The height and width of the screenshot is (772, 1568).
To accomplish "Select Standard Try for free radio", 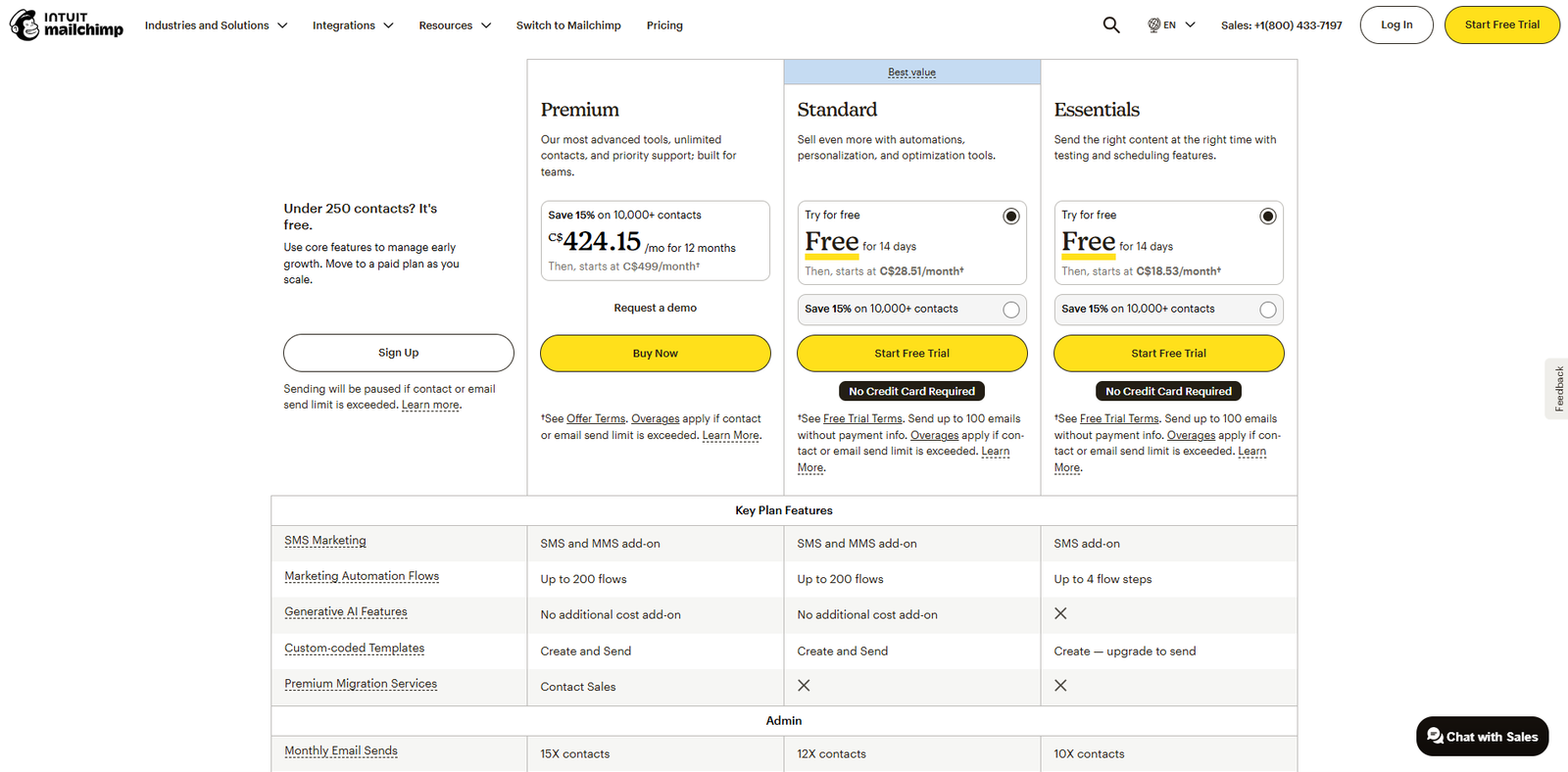I will 1011,217.
